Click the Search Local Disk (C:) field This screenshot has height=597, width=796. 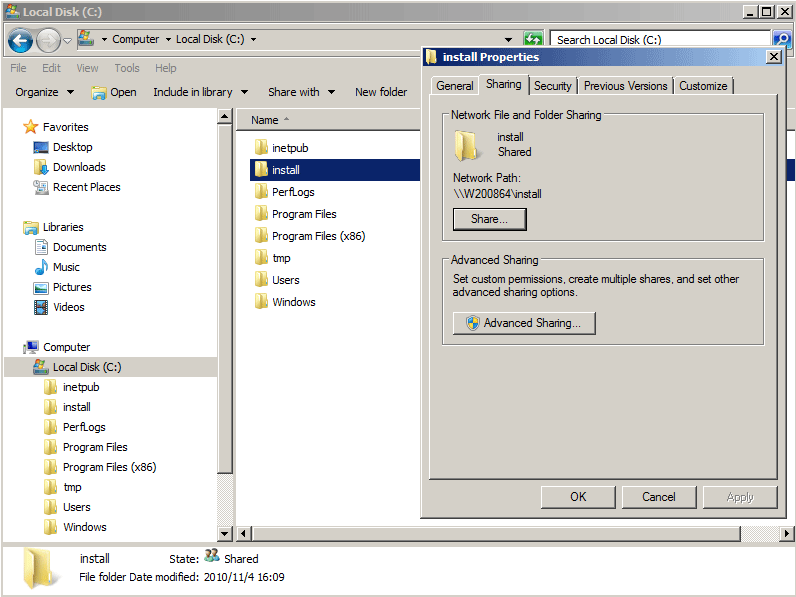(x=660, y=40)
